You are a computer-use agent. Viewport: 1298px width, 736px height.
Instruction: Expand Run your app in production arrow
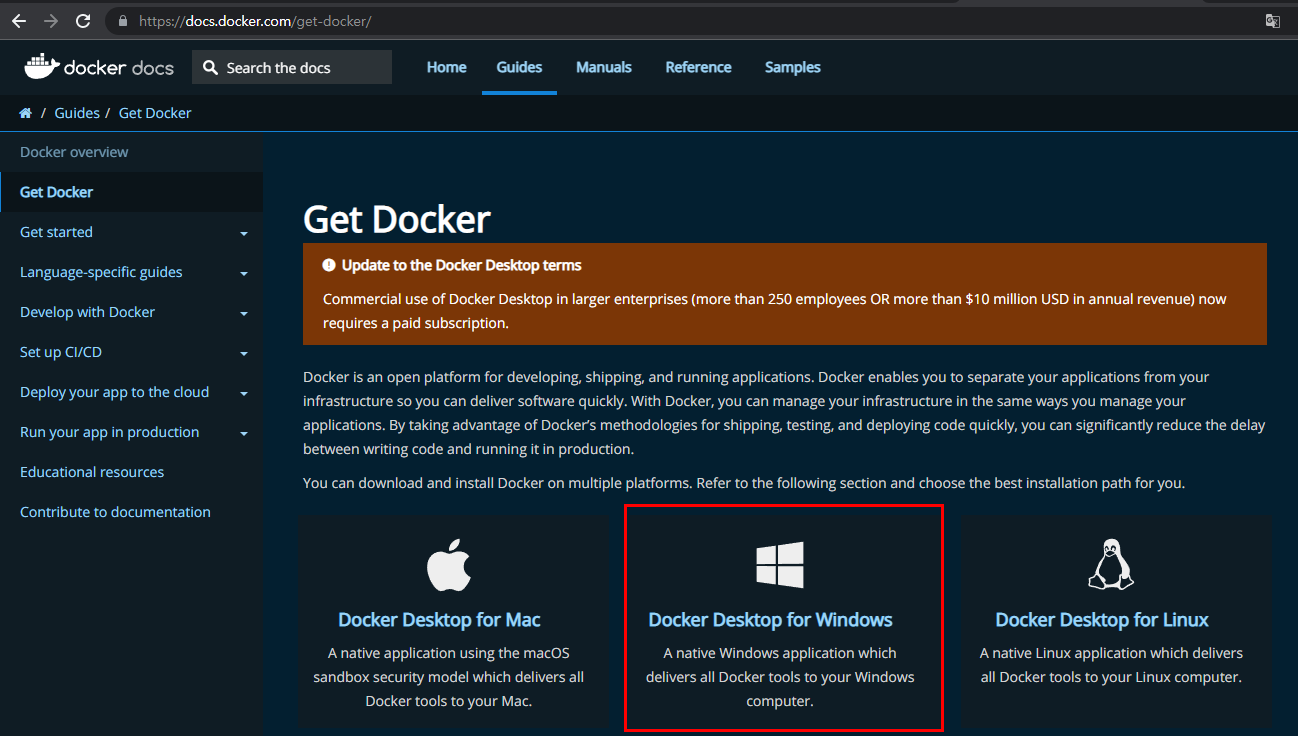(244, 434)
